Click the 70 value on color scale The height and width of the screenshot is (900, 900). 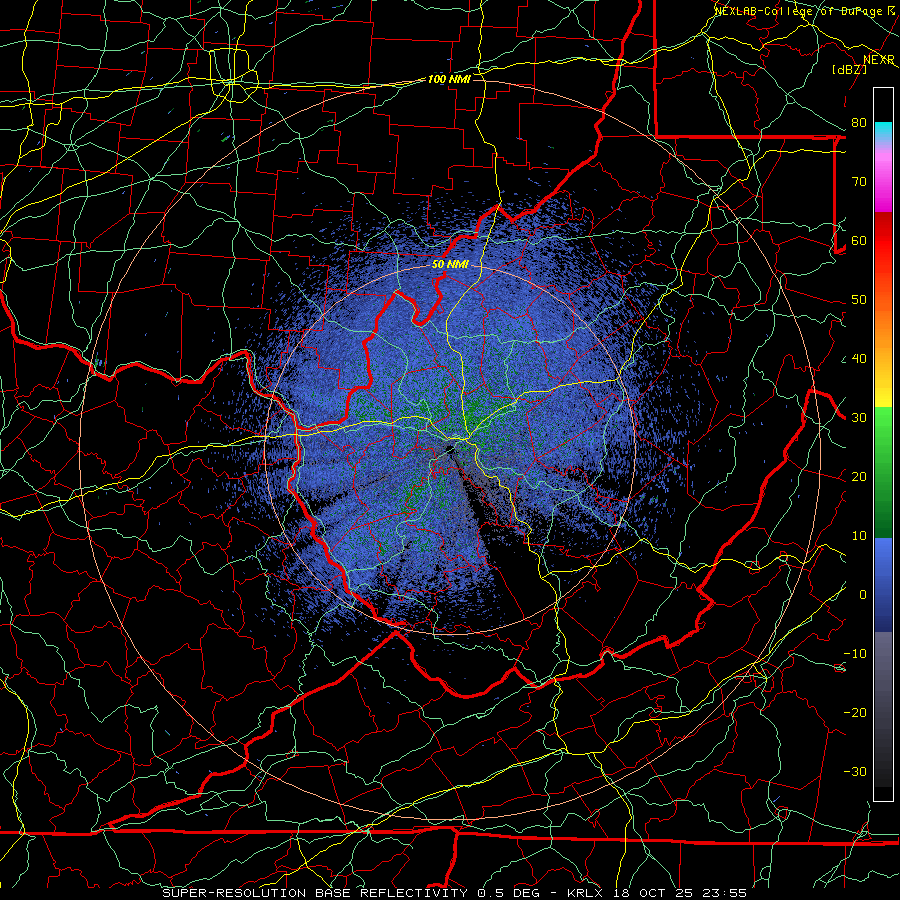[x=859, y=181]
